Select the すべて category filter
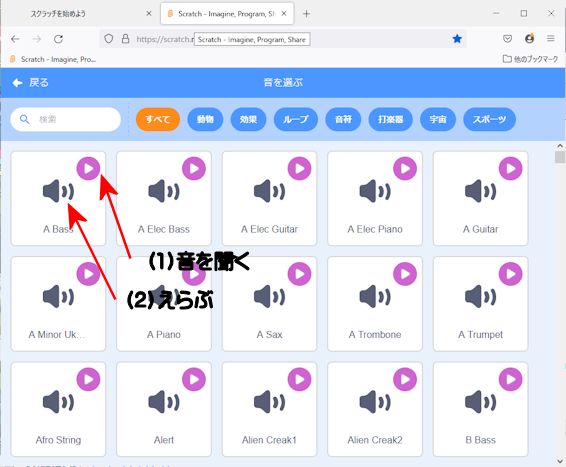The width and height of the screenshot is (566, 467). 158,119
